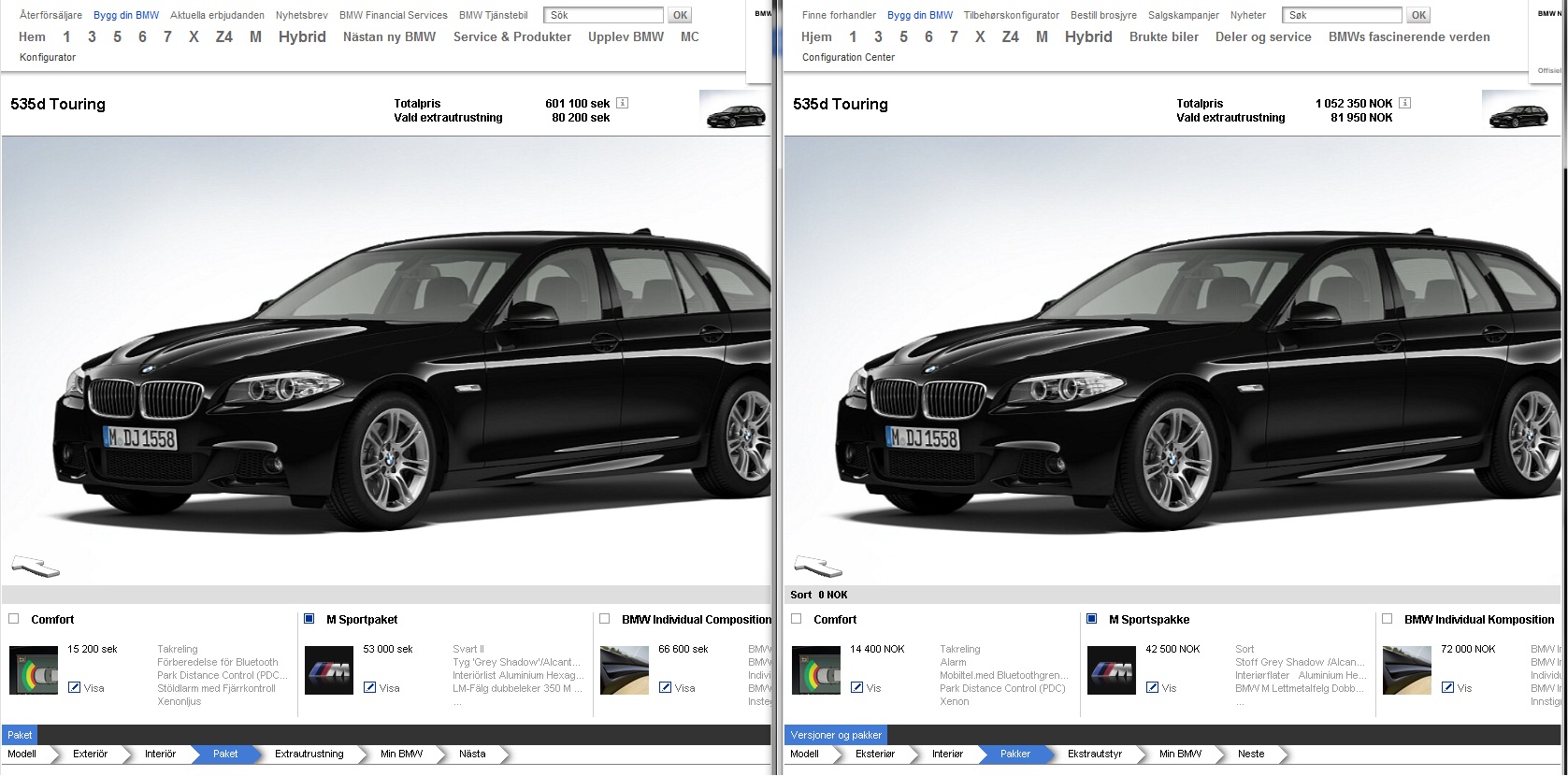Open the Salgskampanjer link
This screenshot has width=1568, height=776.
point(1184,15)
